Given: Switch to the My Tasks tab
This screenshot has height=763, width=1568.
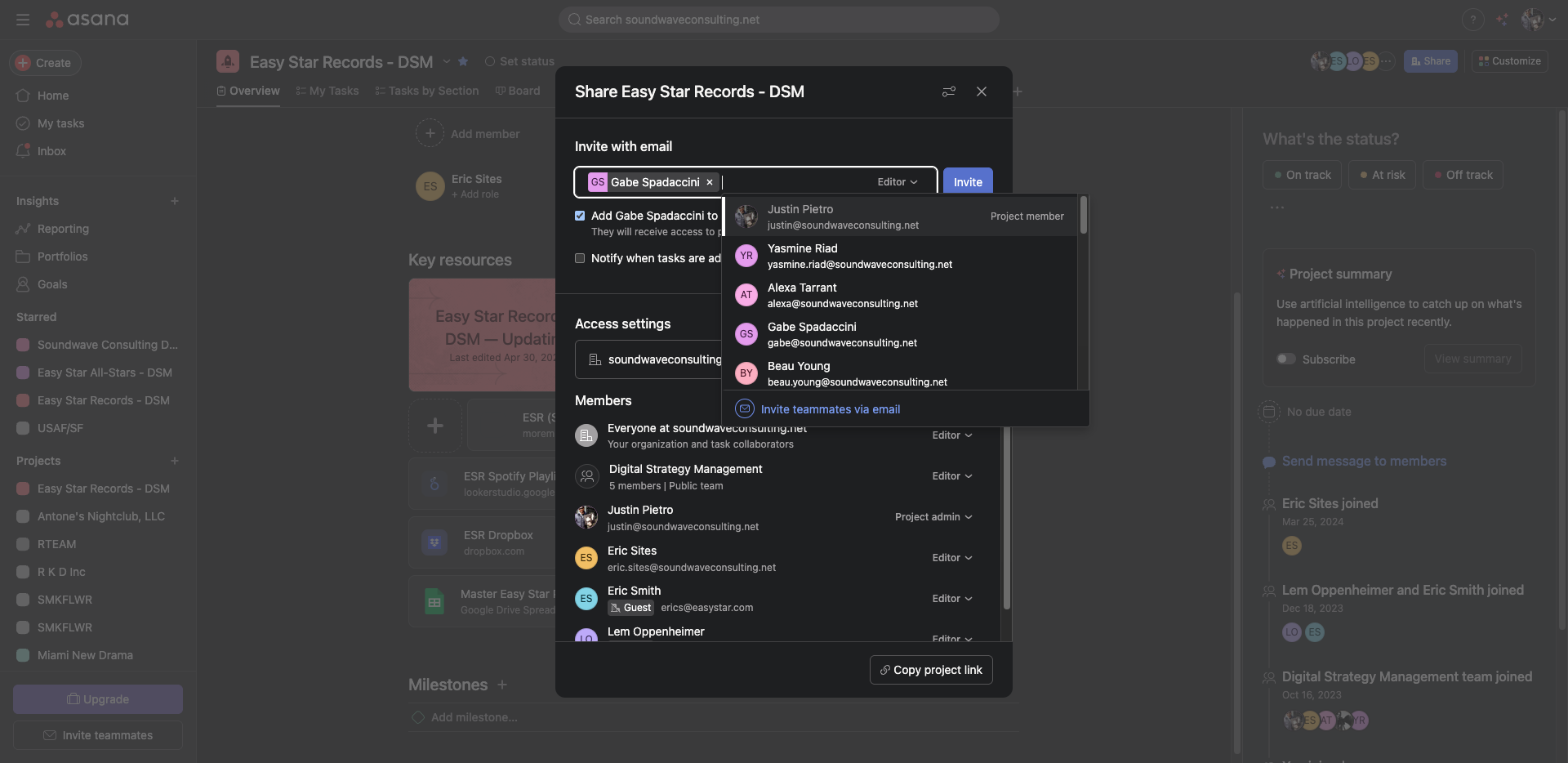Looking at the screenshot, I should point(327,91).
